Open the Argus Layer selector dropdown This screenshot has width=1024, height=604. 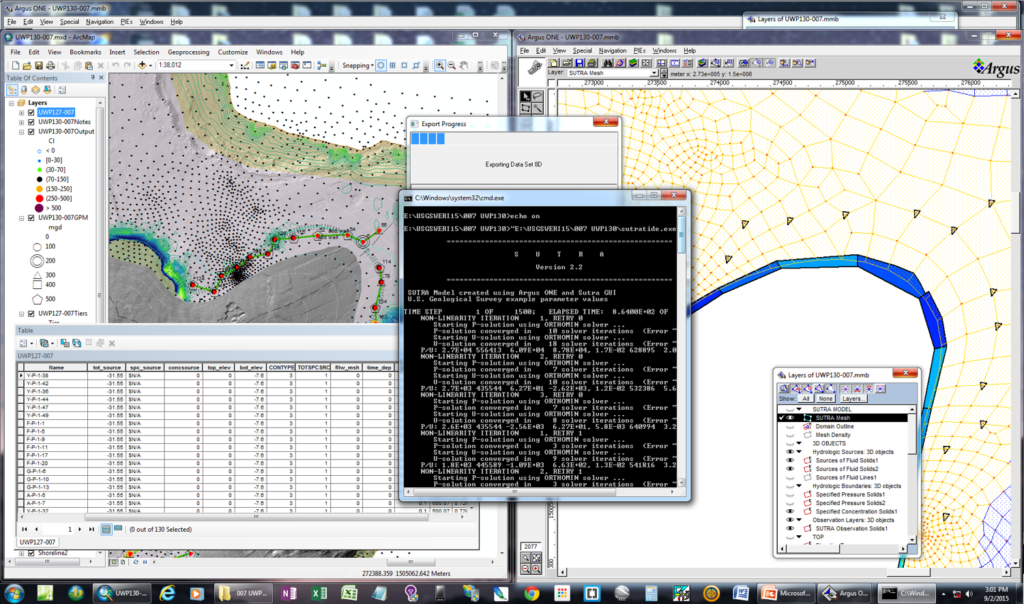[x=654, y=73]
